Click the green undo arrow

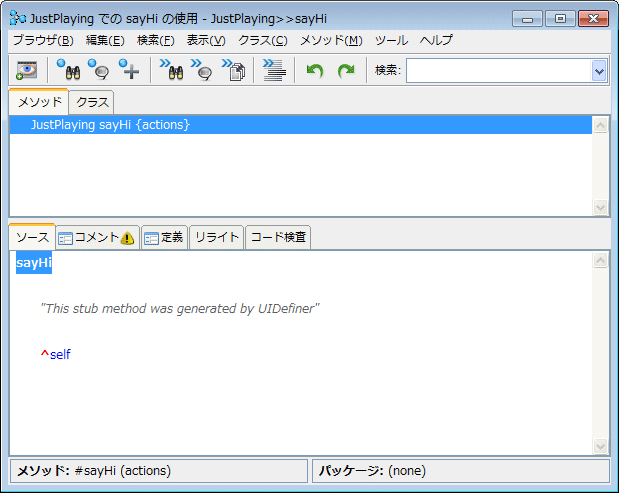(315, 71)
